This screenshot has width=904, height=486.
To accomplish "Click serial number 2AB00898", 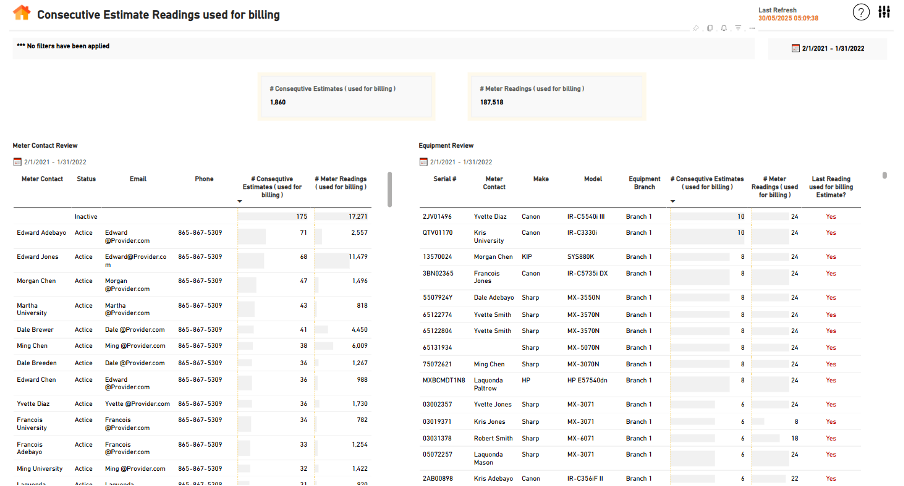I will (438, 479).
